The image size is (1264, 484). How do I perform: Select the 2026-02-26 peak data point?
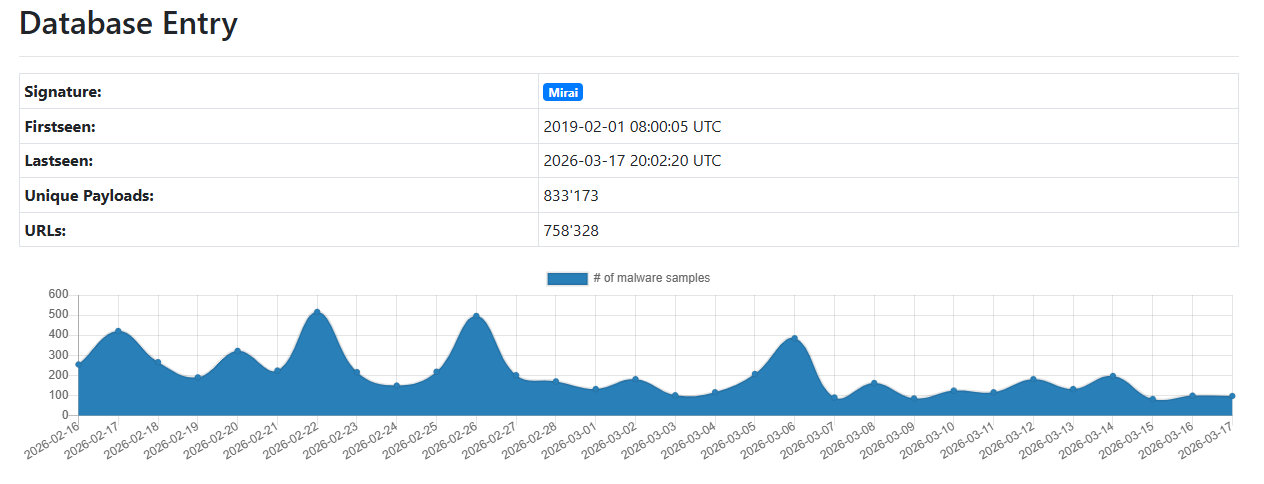[x=476, y=317]
